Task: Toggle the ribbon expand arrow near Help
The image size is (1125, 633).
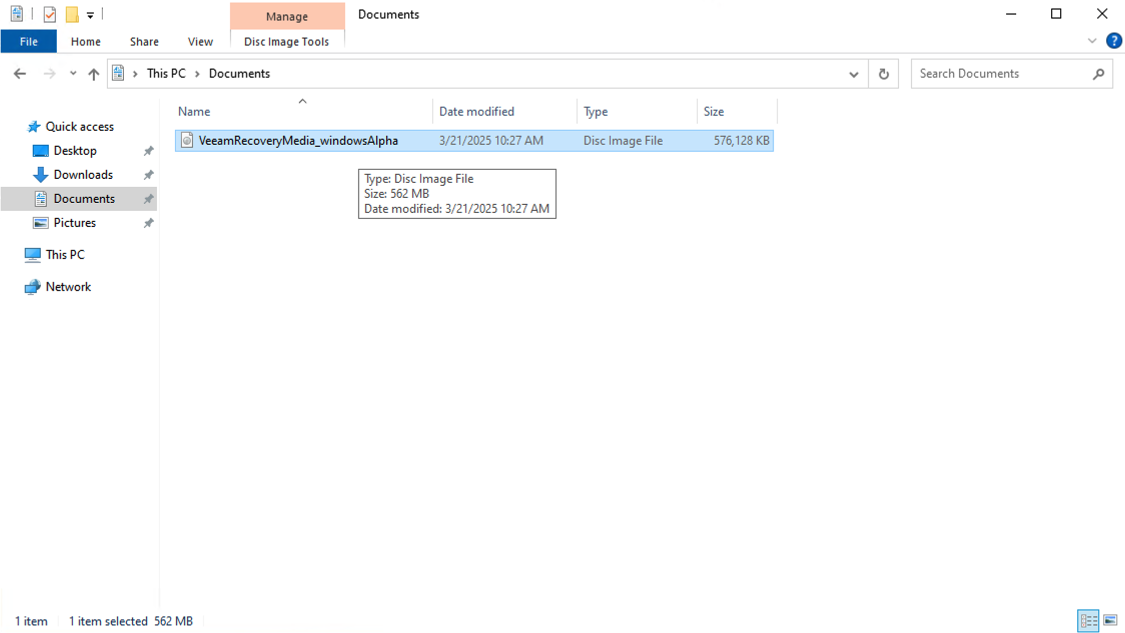Action: point(1092,41)
